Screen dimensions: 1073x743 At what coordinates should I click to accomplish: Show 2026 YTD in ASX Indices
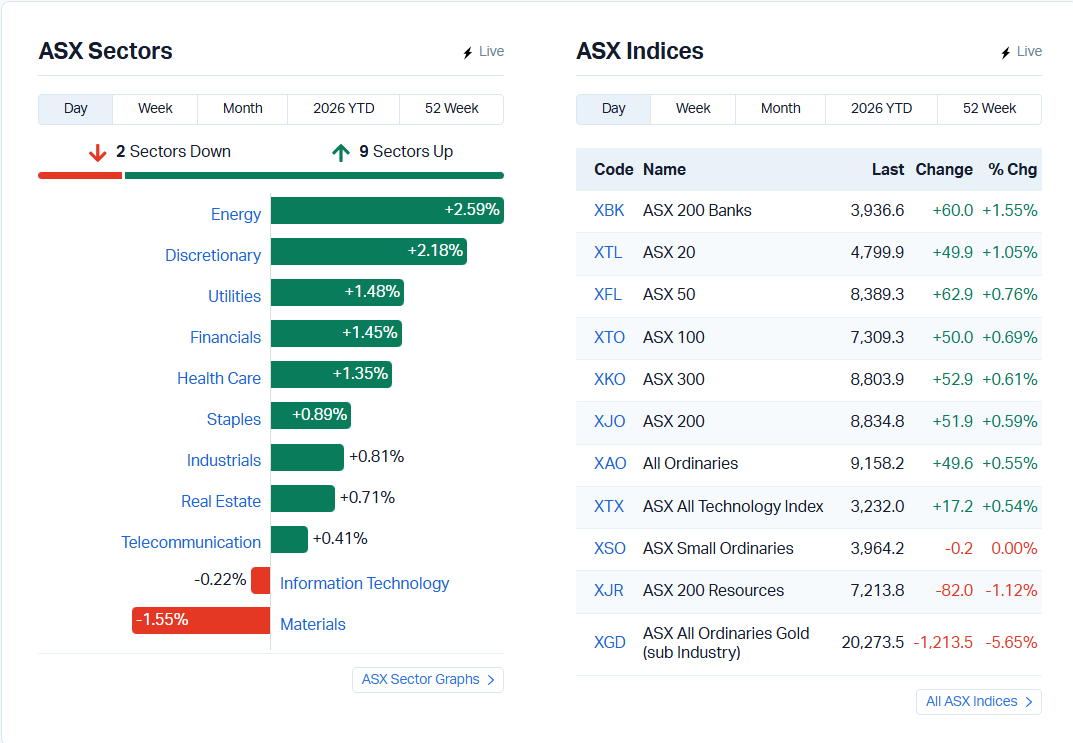(880, 109)
